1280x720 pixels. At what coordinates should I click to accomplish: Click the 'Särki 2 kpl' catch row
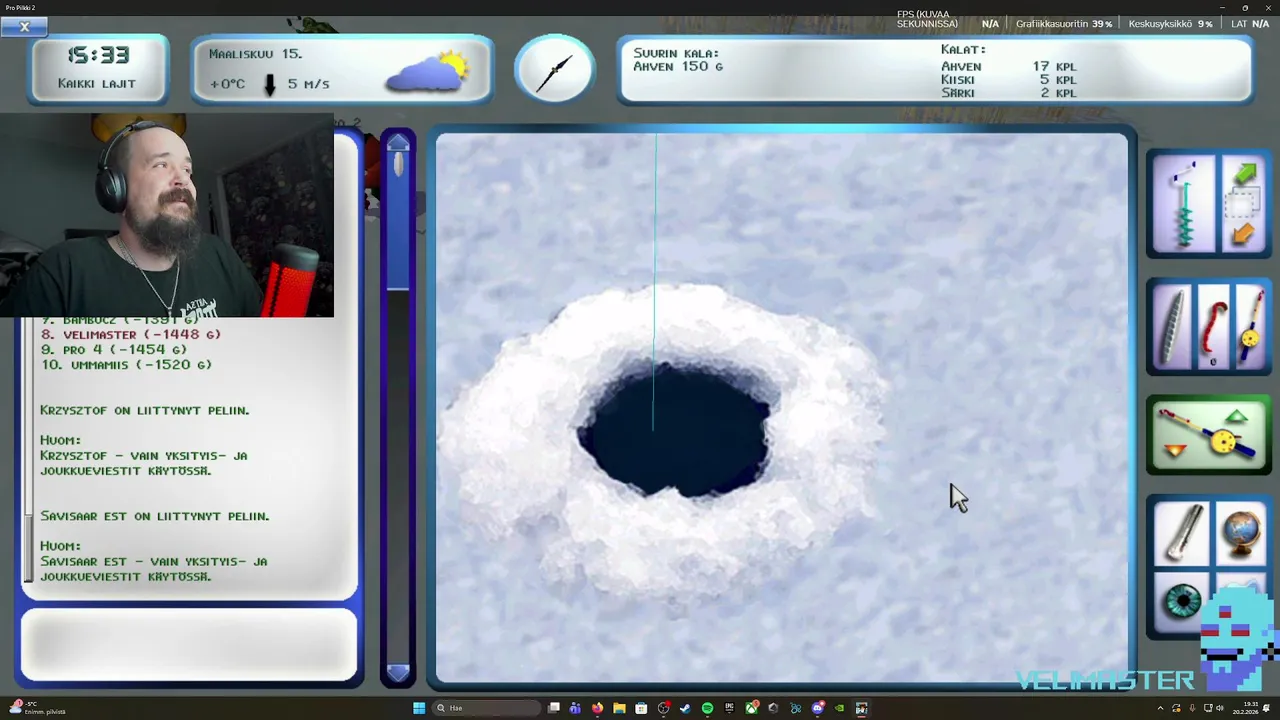(x=1008, y=92)
